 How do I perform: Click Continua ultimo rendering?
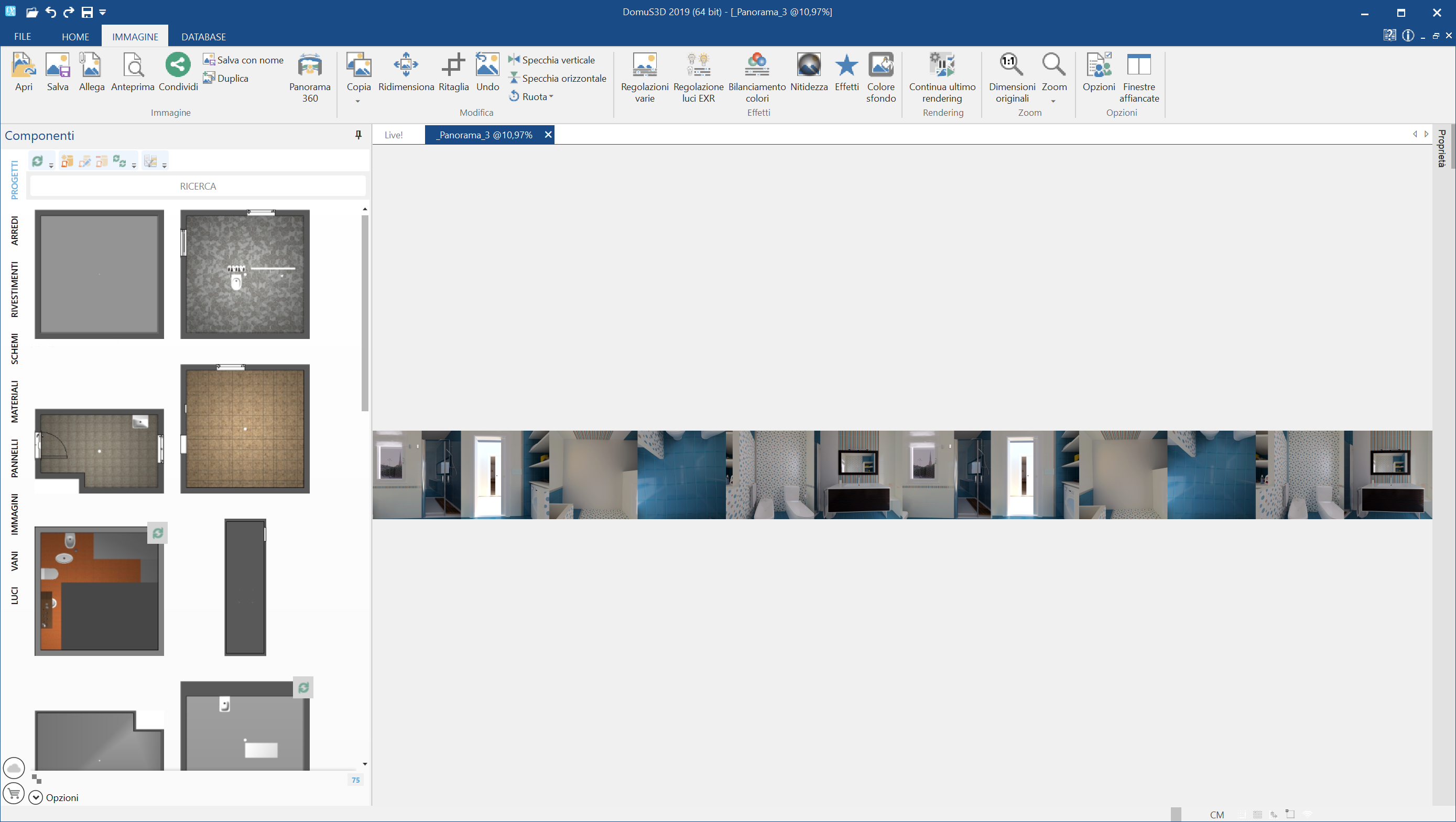(942, 78)
